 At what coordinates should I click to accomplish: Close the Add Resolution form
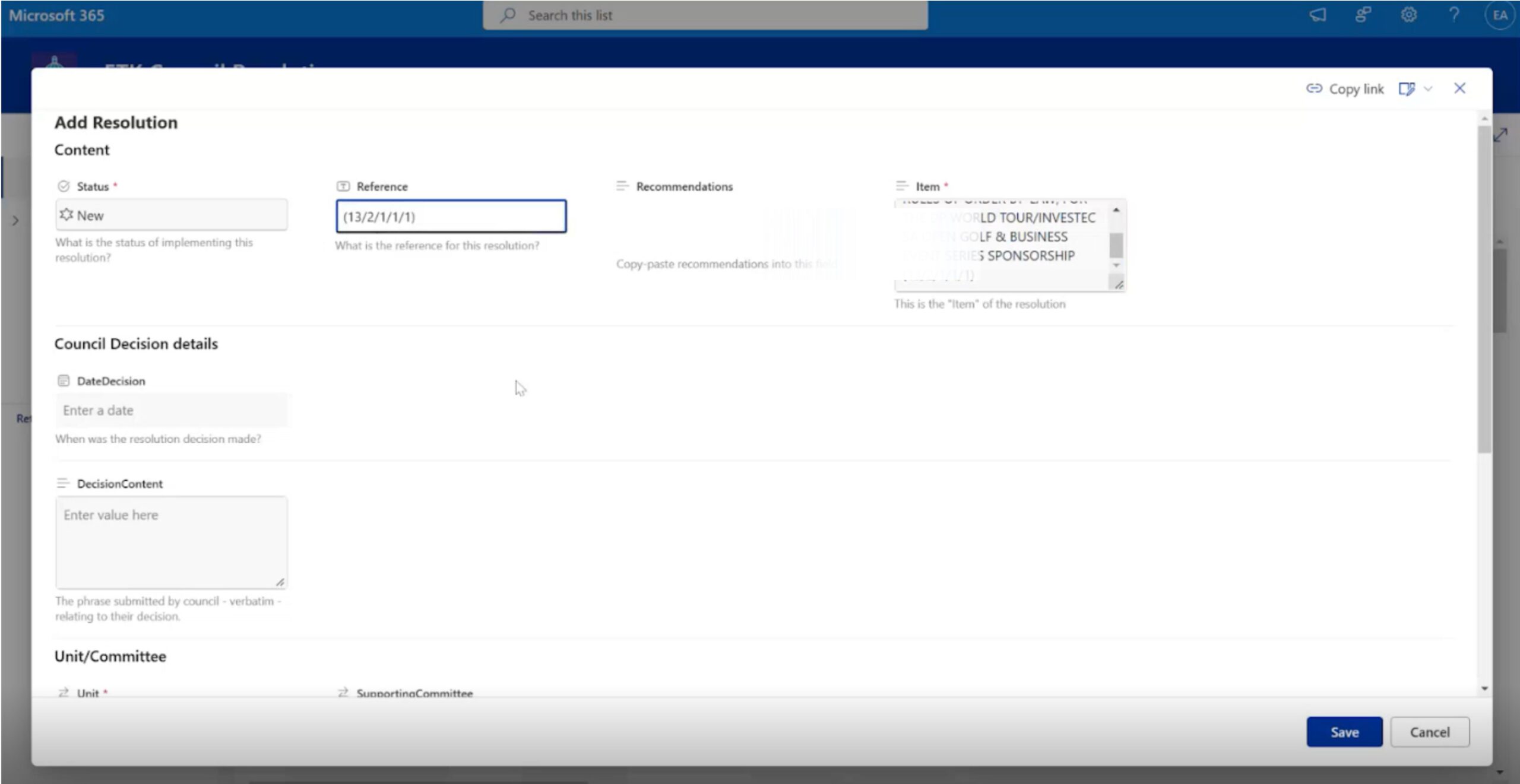point(1459,88)
